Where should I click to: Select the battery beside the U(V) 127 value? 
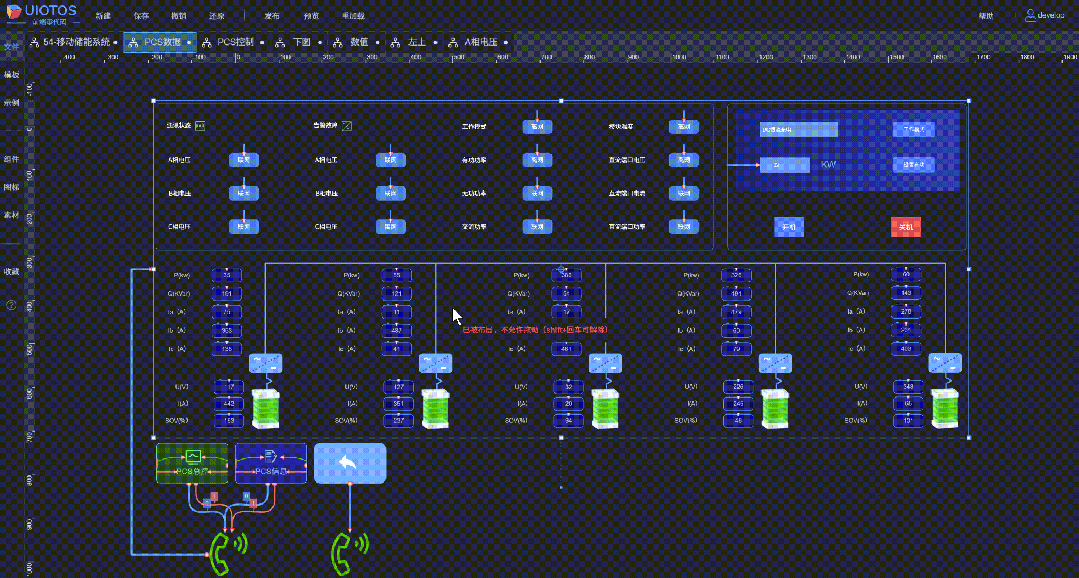[x=436, y=408]
